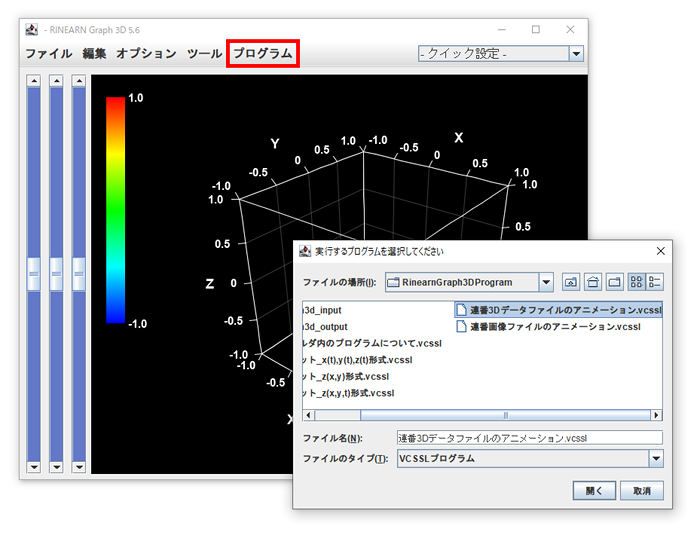The image size is (700, 538).
Task: Select the 3d_output folder entry
Action: point(325,326)
